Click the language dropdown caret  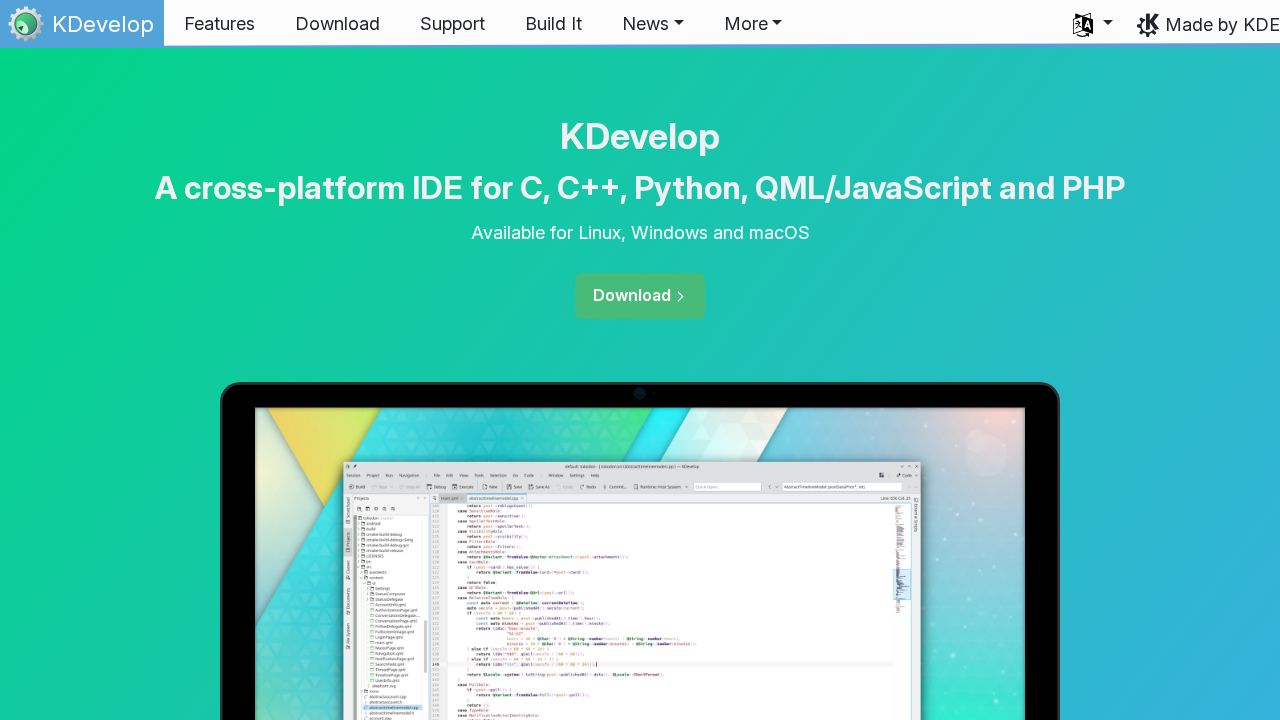(1108, 22)
